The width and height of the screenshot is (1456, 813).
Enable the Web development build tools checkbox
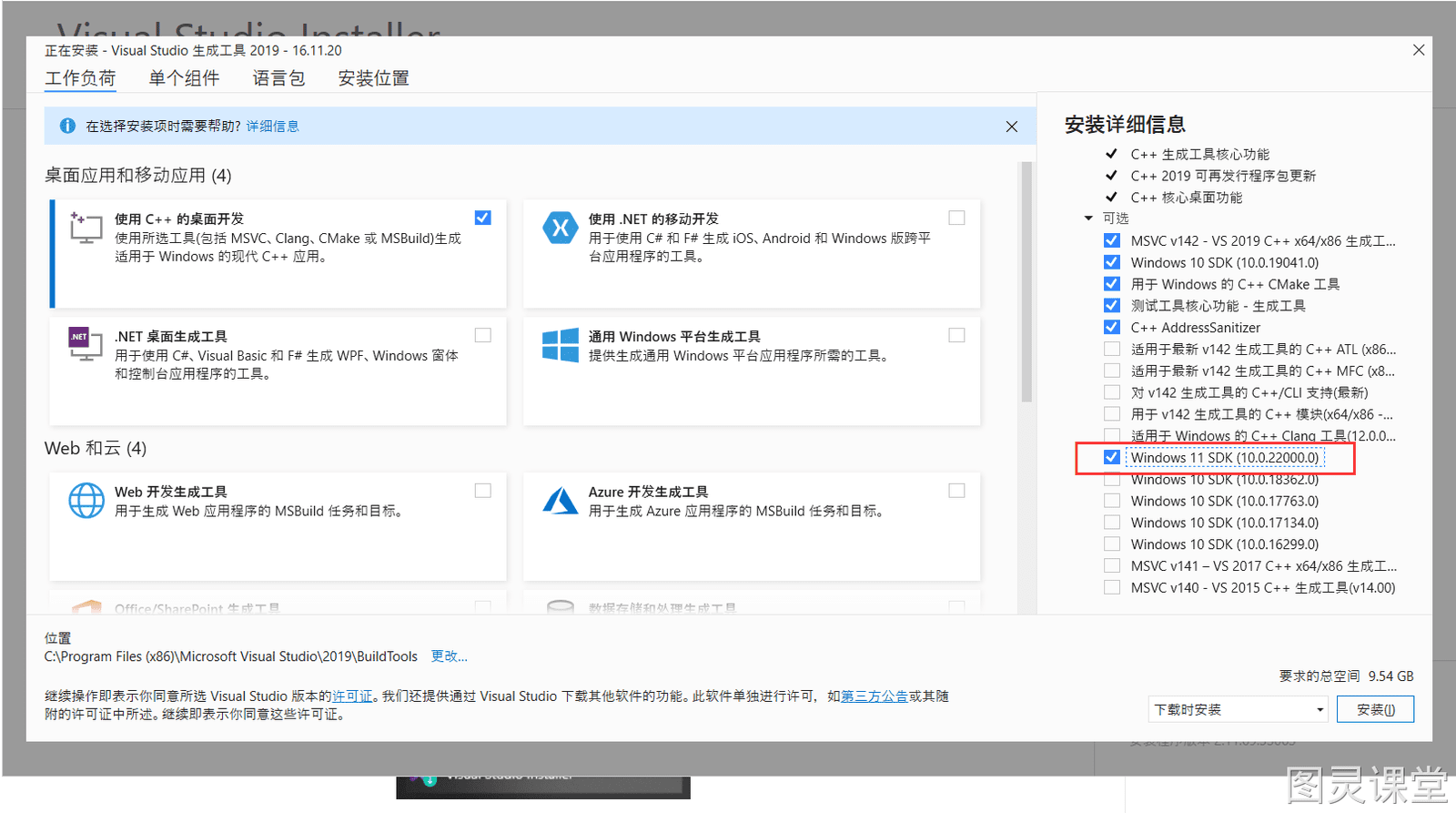click(482, 491)
